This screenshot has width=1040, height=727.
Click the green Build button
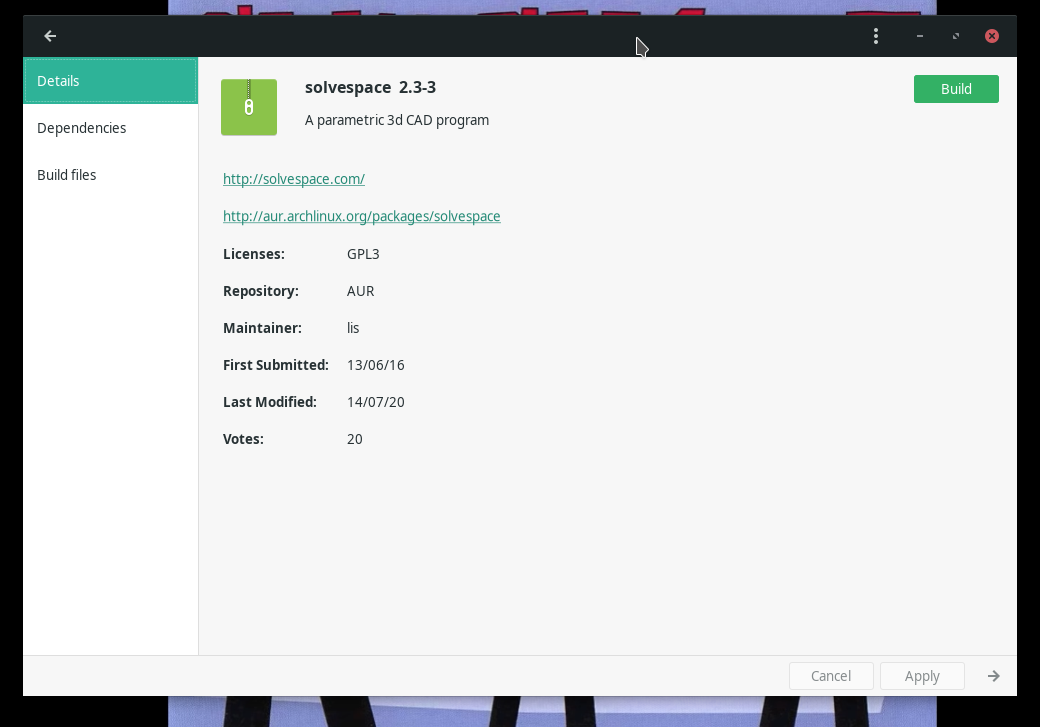click(956, 89)
